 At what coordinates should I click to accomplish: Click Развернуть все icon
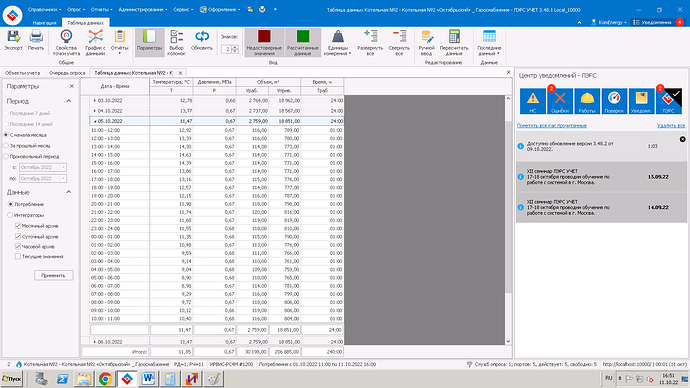[x=370, y=43]
